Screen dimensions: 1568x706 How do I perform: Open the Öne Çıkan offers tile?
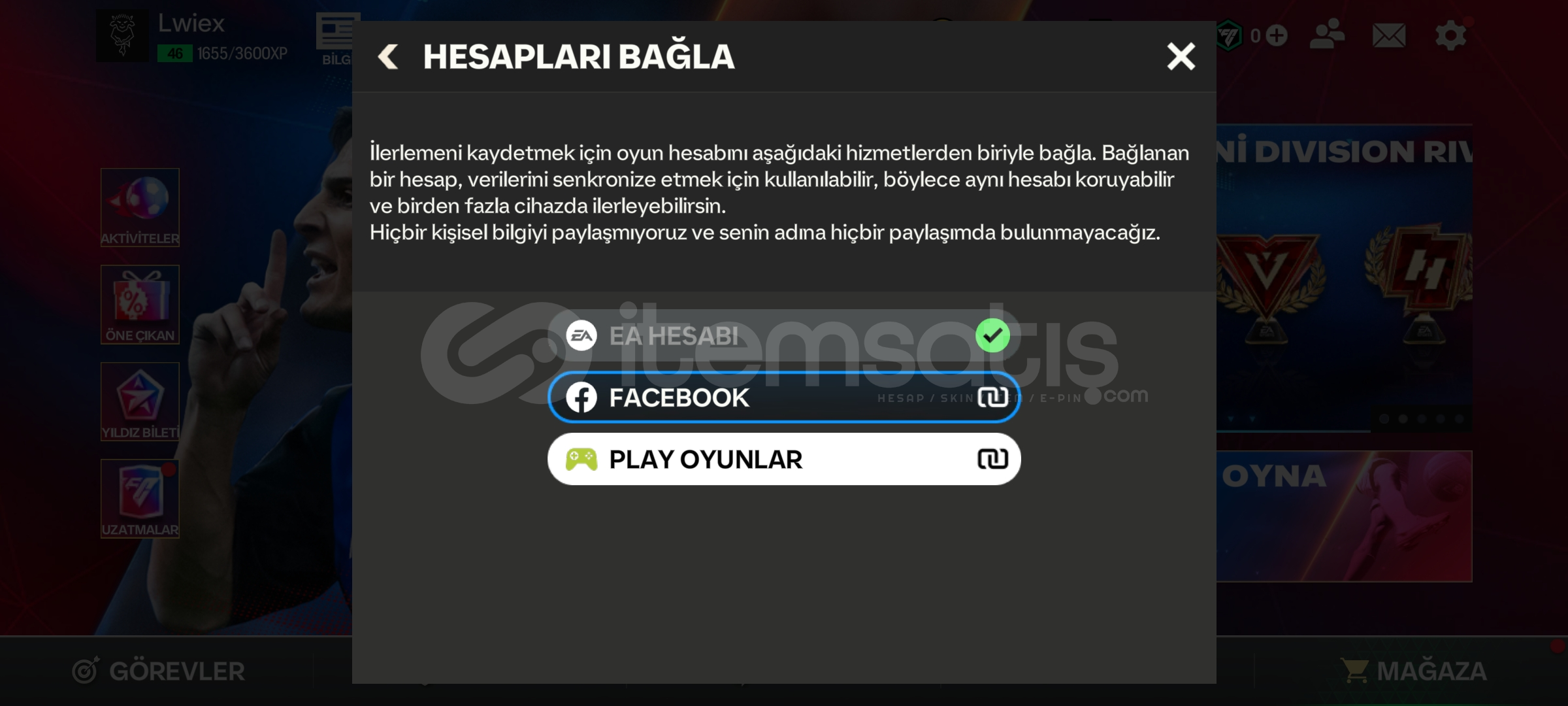(x=140, y=305)
